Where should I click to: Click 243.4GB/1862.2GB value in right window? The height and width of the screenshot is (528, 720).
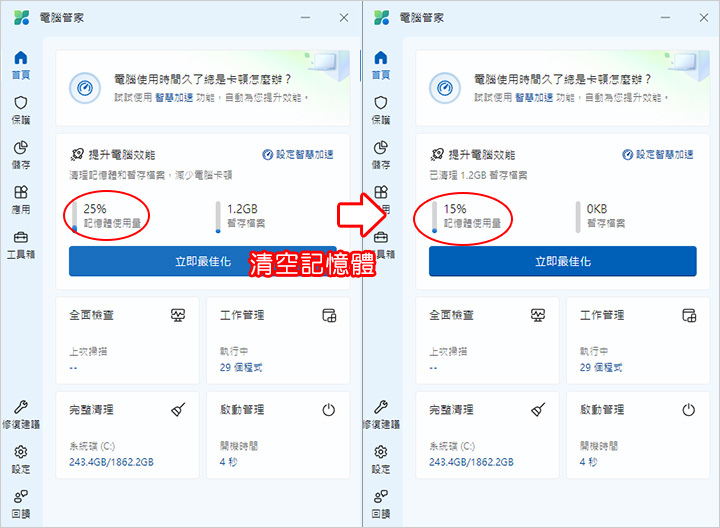tap(472, 462)
